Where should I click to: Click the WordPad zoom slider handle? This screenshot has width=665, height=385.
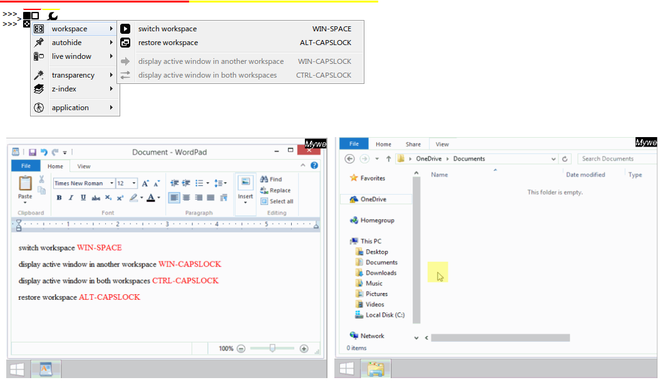coord(272,348)
